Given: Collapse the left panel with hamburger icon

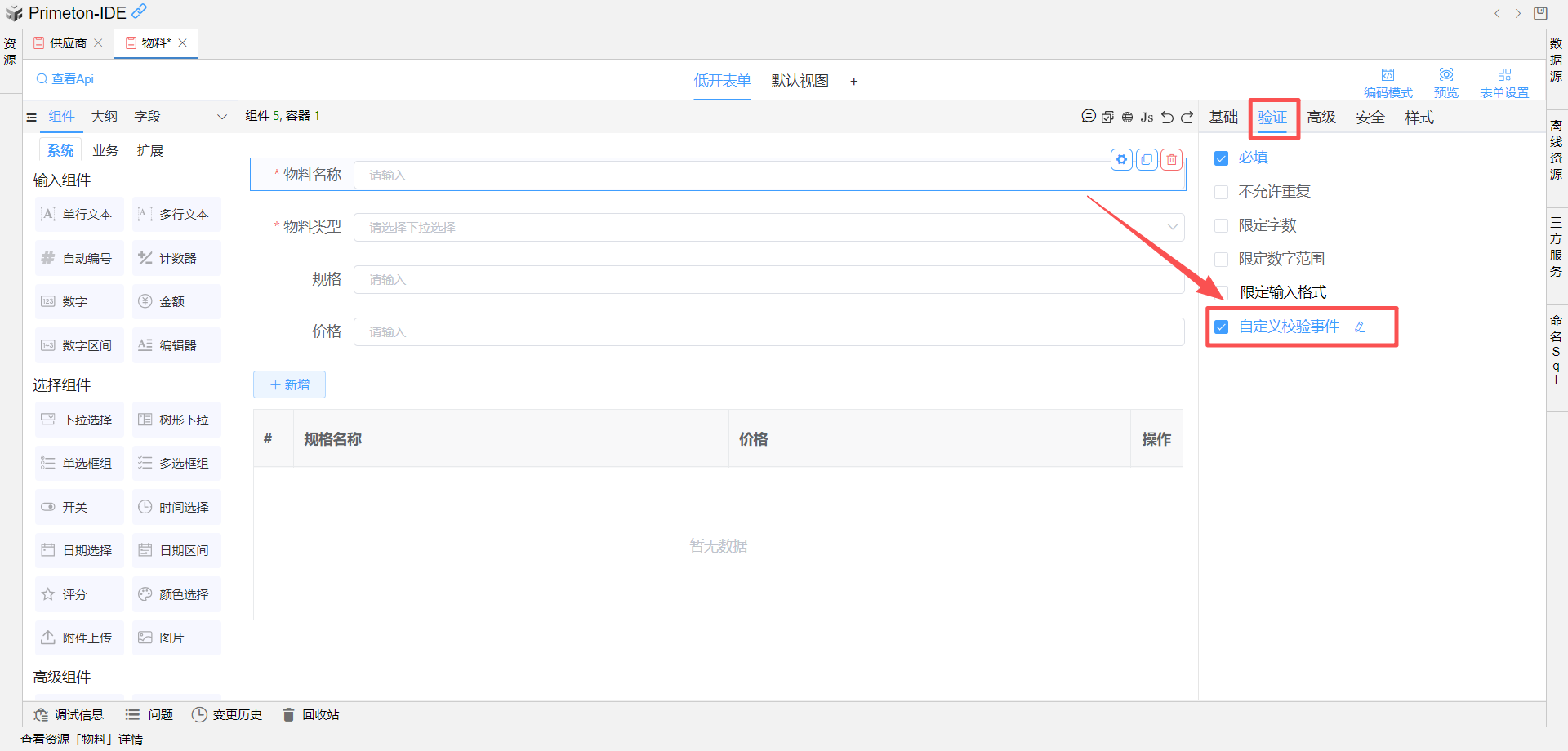Looking at the screenshot, I should tap(32, 118).
